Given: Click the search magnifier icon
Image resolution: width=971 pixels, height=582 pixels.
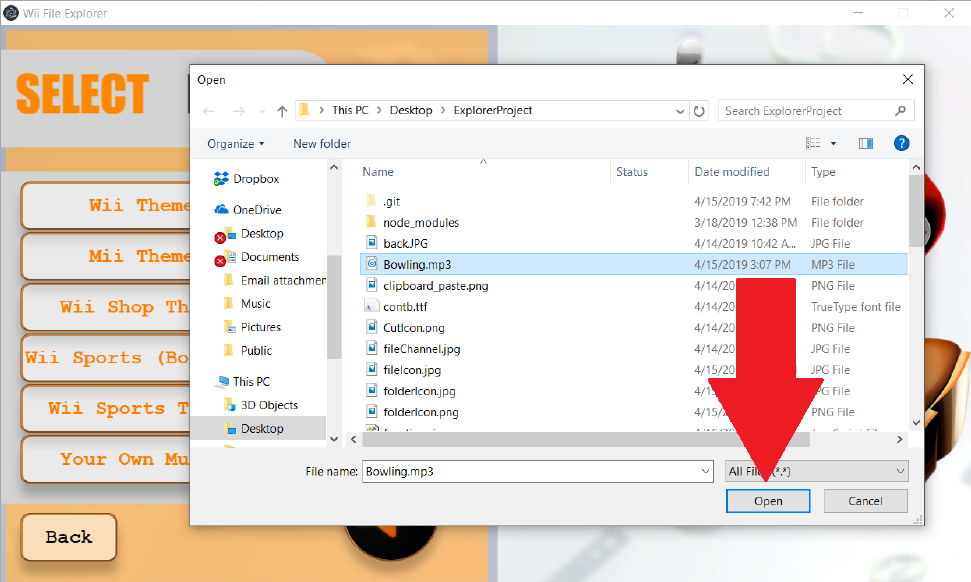Looking at the screenshot, I should [900, 111].
